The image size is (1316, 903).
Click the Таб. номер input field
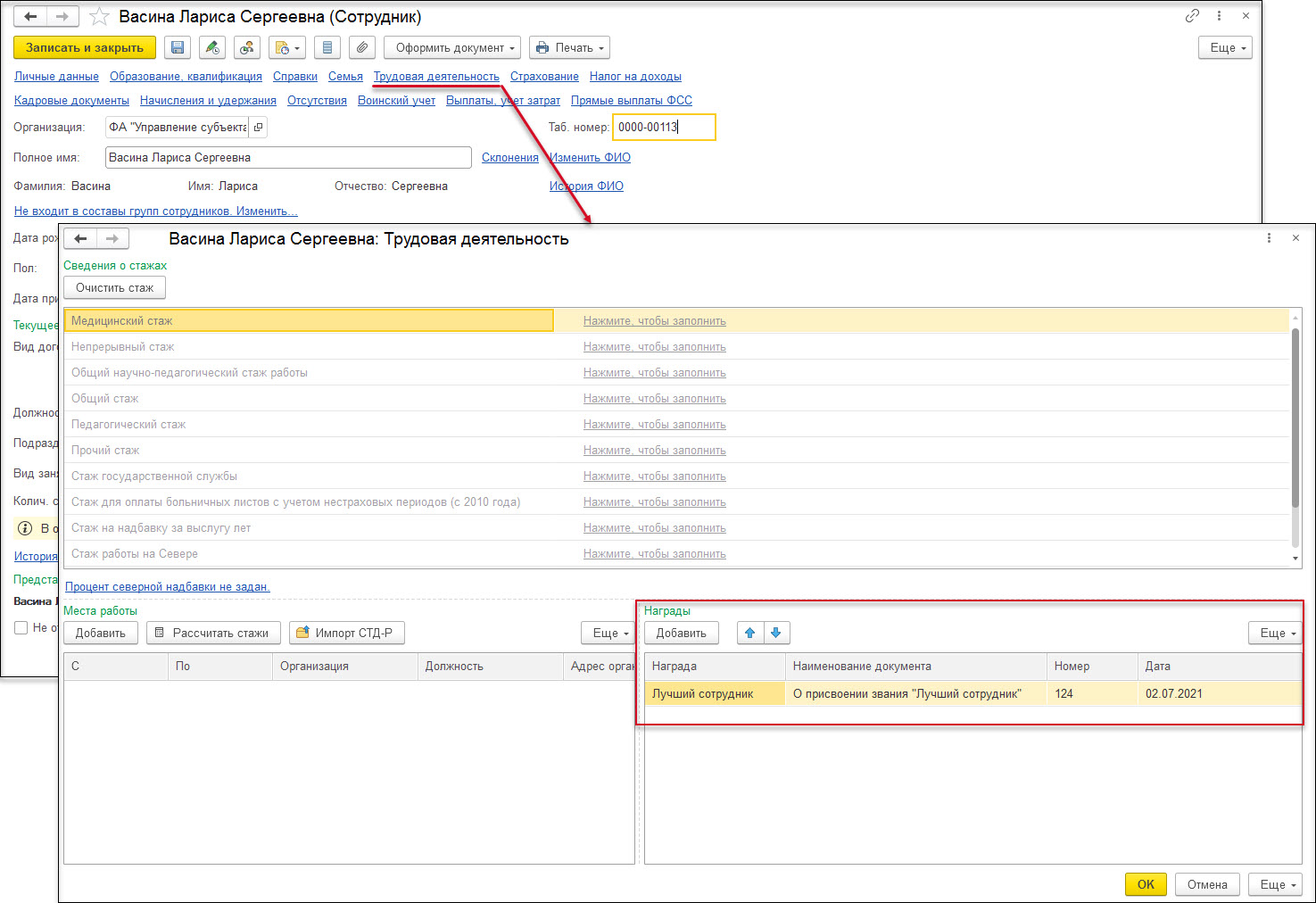click(664, 128)
